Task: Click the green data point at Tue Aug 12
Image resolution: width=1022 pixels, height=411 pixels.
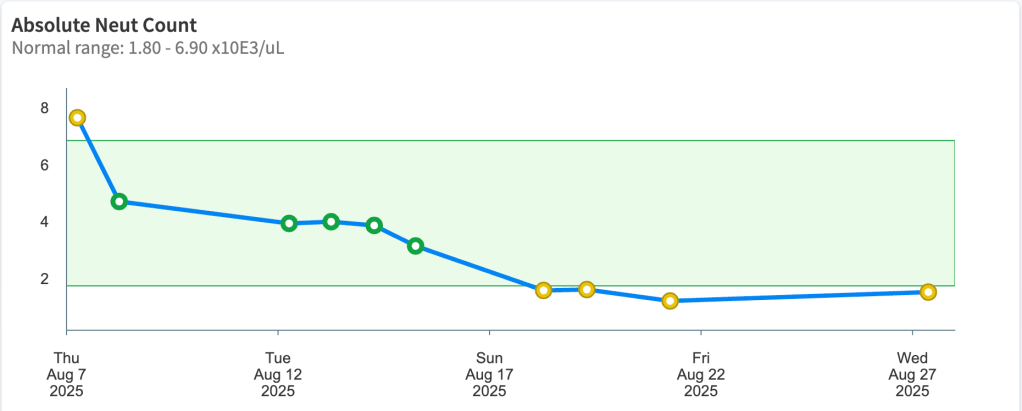Action: tap(289, 223)
